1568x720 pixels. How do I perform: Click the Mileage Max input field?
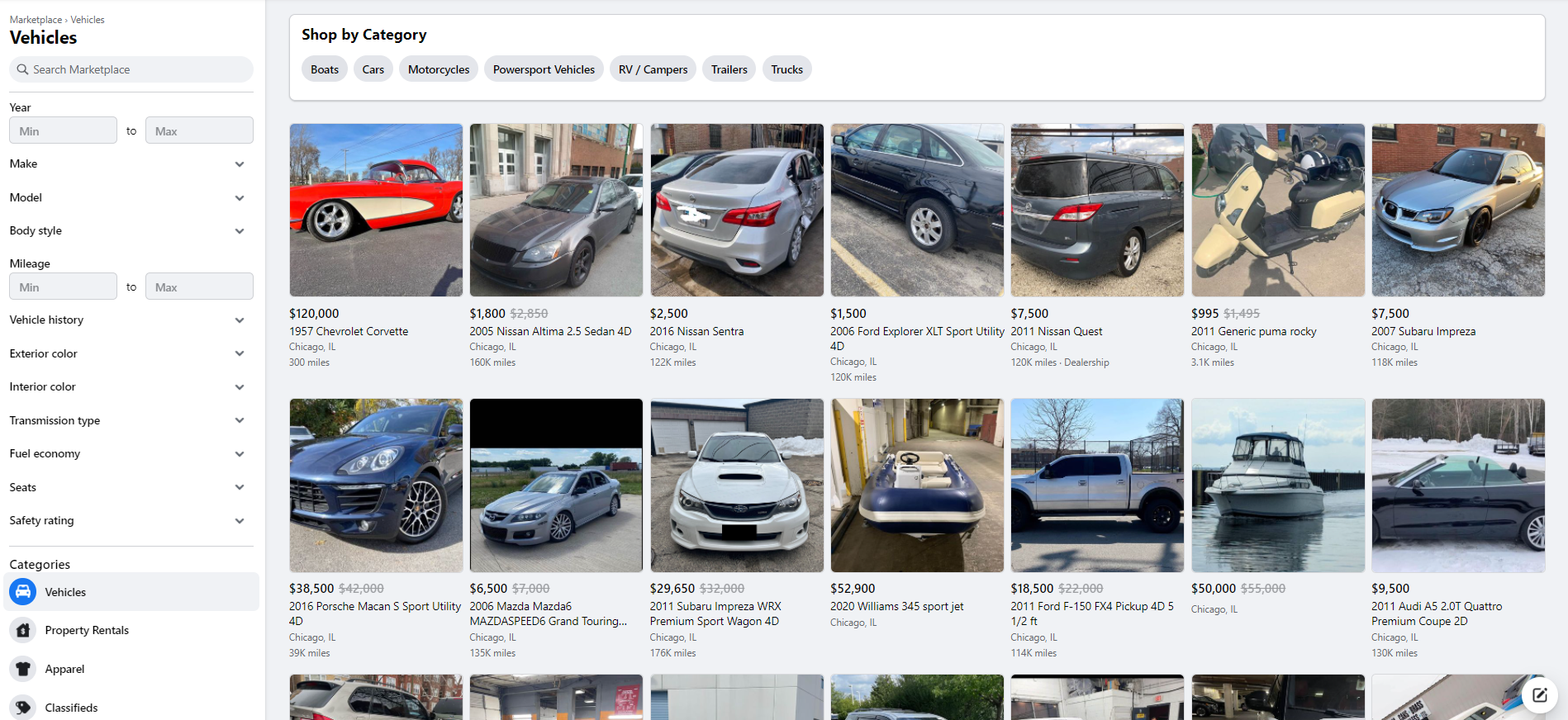[x=199, y=287]
